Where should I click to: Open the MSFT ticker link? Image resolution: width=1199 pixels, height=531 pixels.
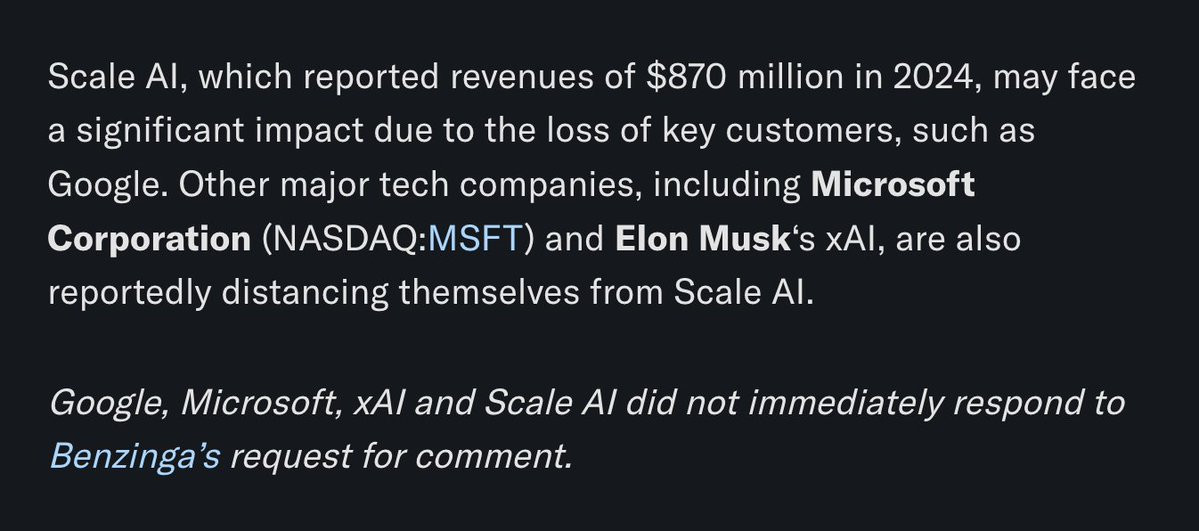474,239
